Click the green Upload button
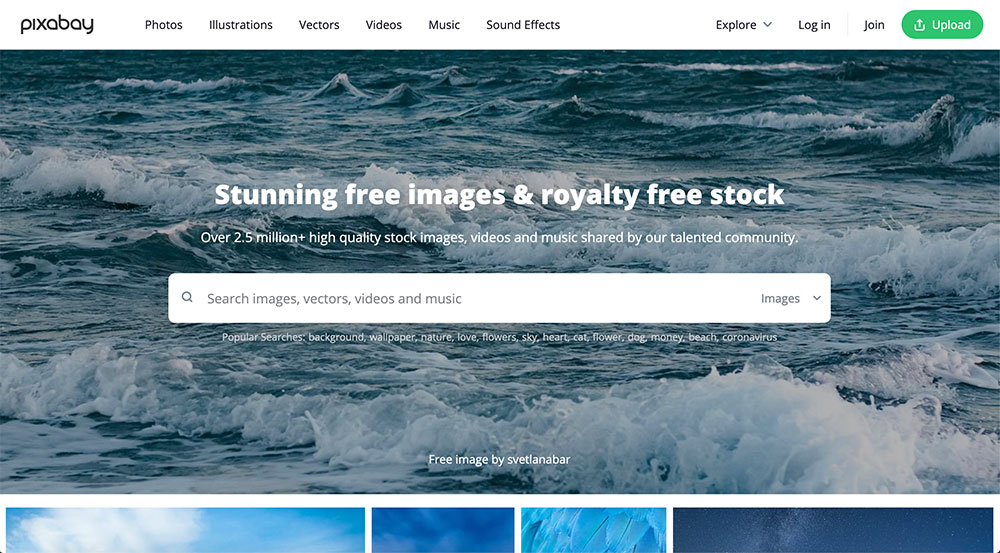1000x553 pixels. click(942, 25)
